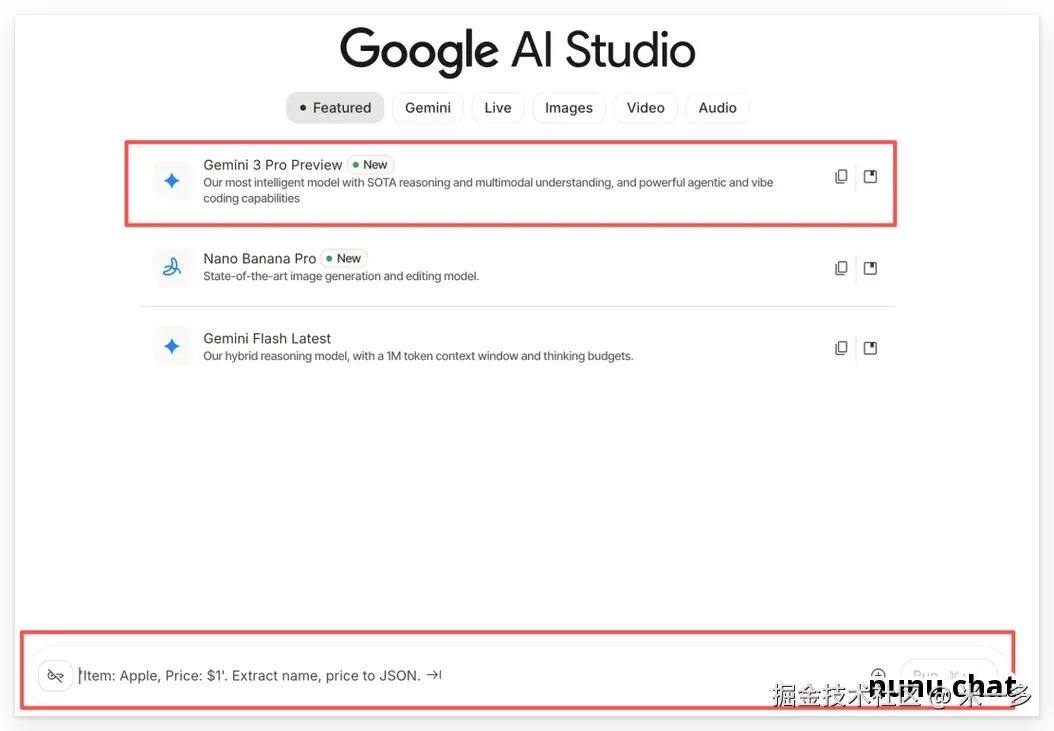Image resolution: width=1054 pixels, height=731 pixels.
Task: Enable the Images filter
Action: (x=568, y=107)
